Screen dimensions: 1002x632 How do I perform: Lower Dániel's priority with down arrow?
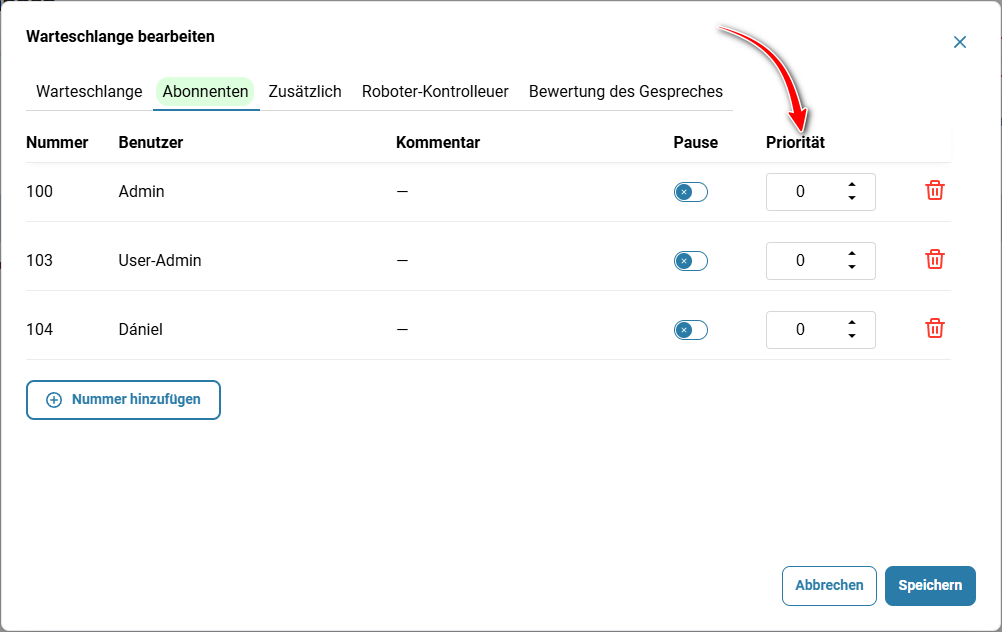pyautogui.click(x=852, y=336)
